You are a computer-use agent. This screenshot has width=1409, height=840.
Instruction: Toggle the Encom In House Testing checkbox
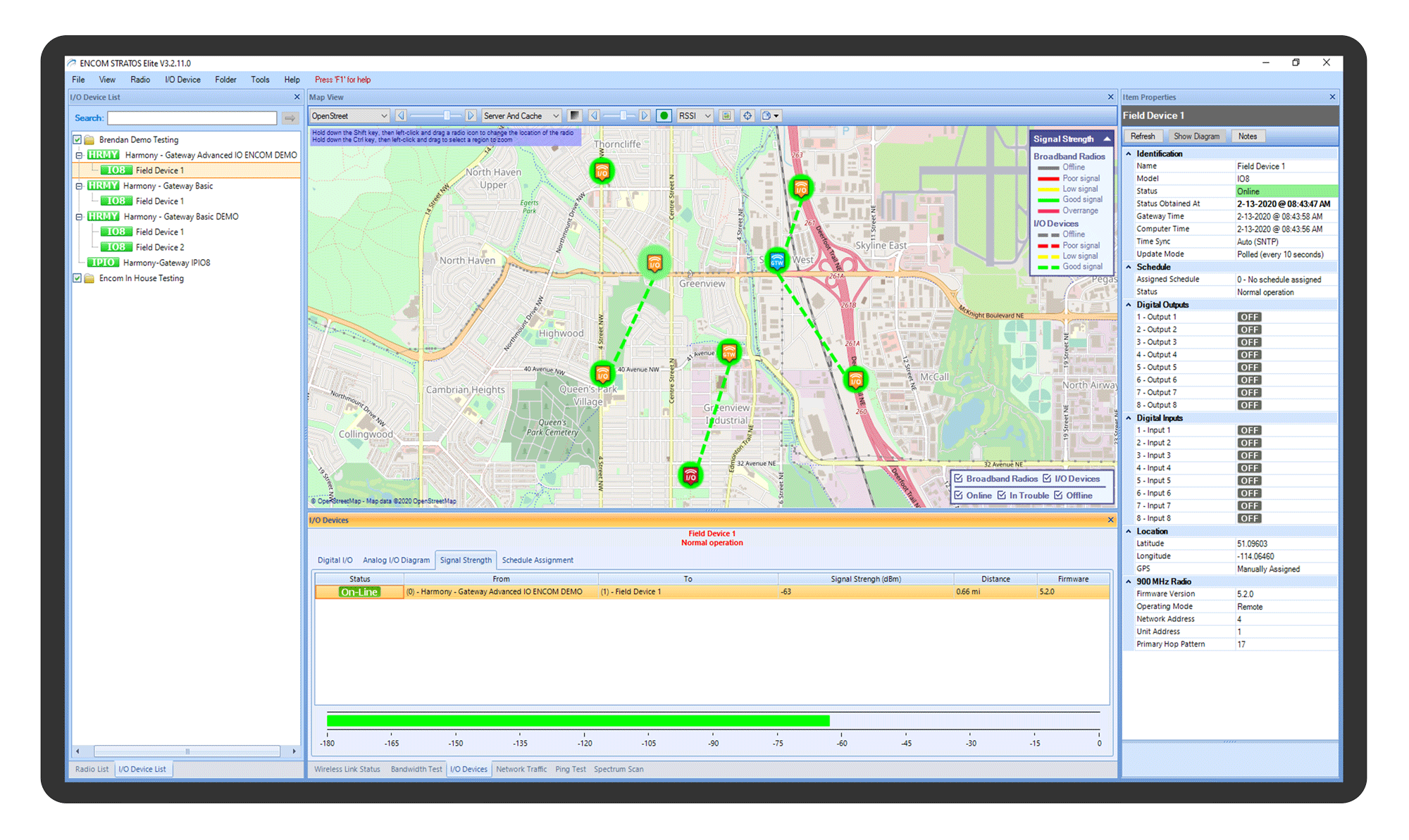point(77,278)
